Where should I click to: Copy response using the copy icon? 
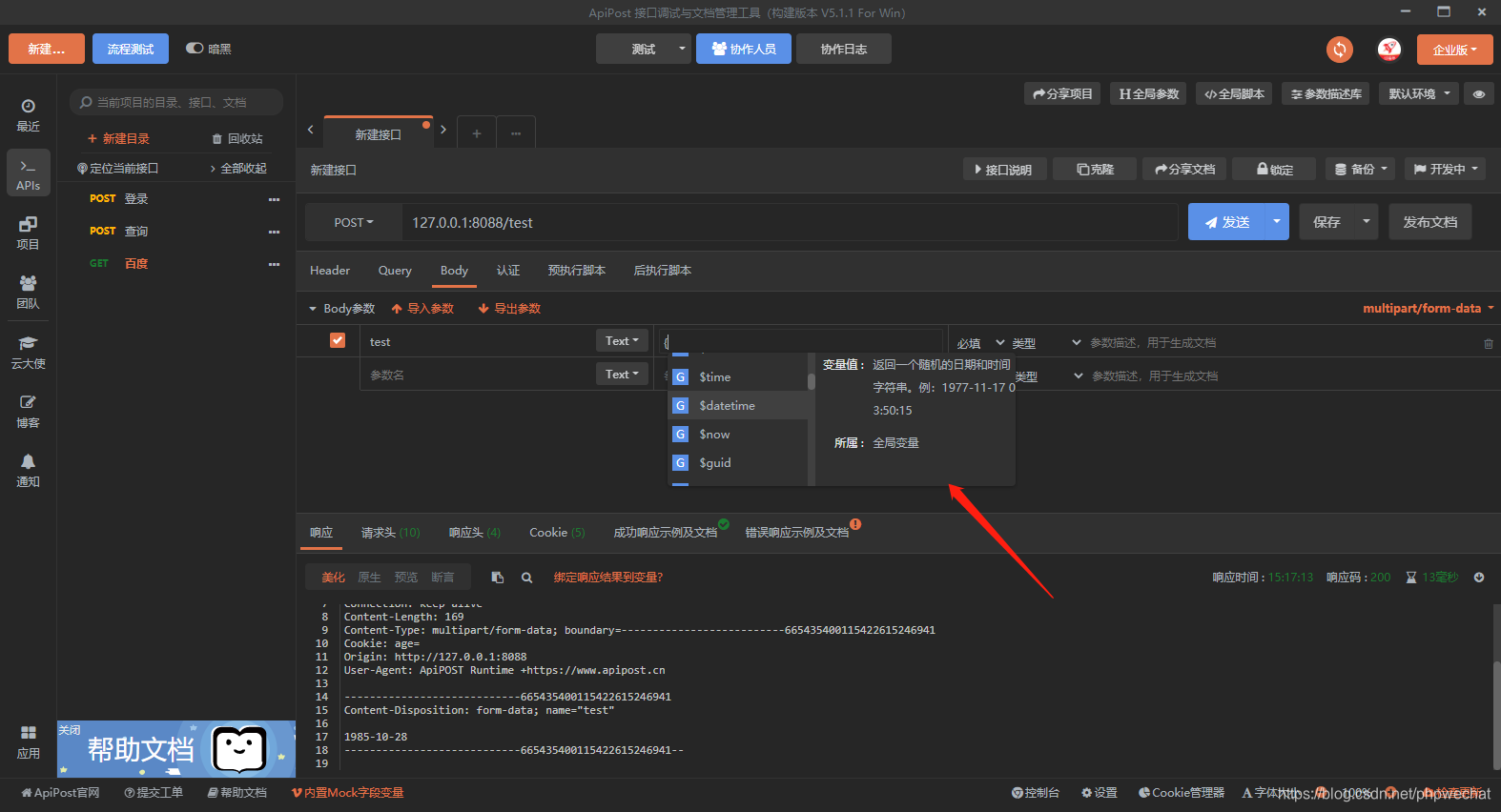[x=498, y=578]
